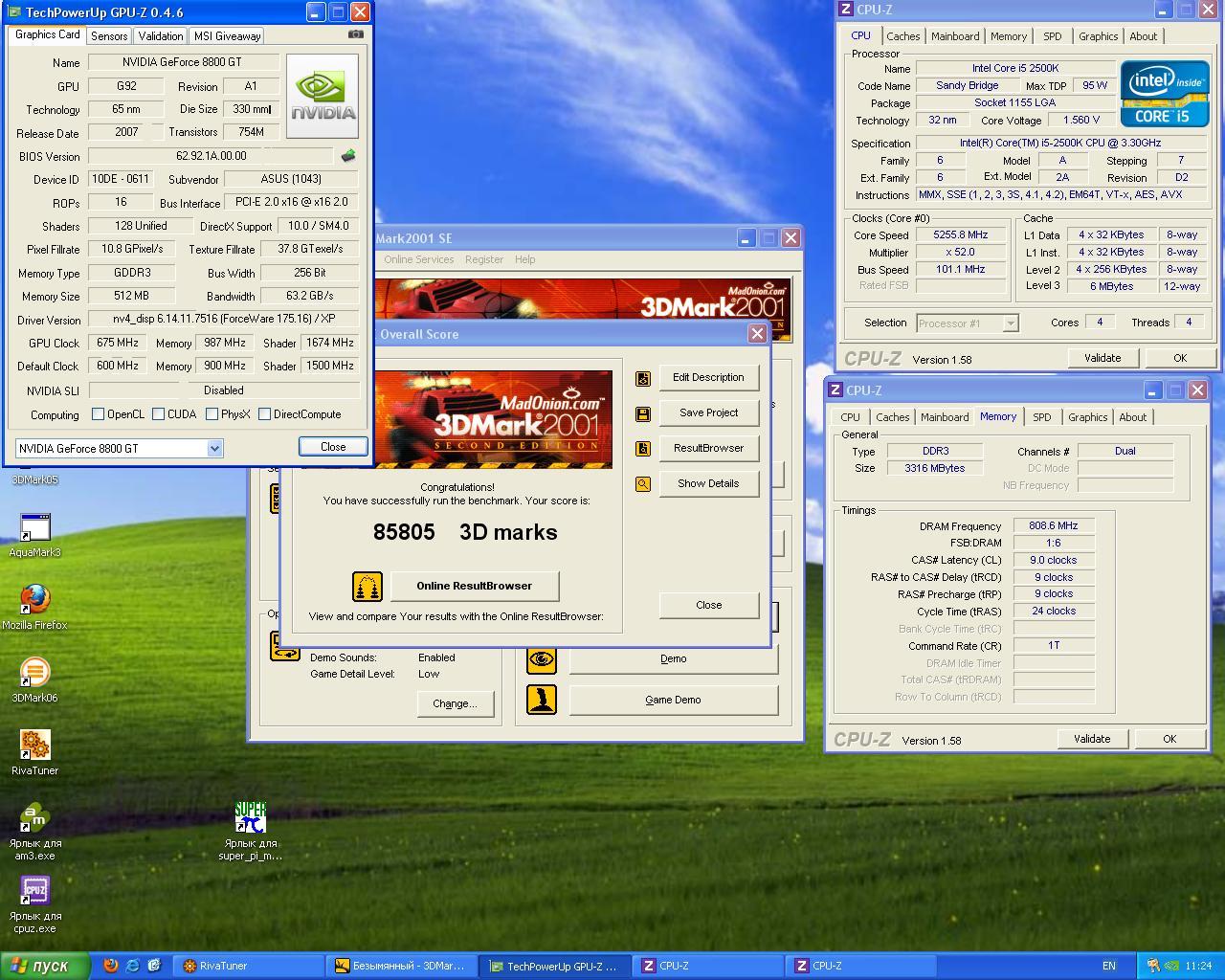Open the MSI Giveaway tab
This screenshot has width=1225, height=980.
click(227, 36)
